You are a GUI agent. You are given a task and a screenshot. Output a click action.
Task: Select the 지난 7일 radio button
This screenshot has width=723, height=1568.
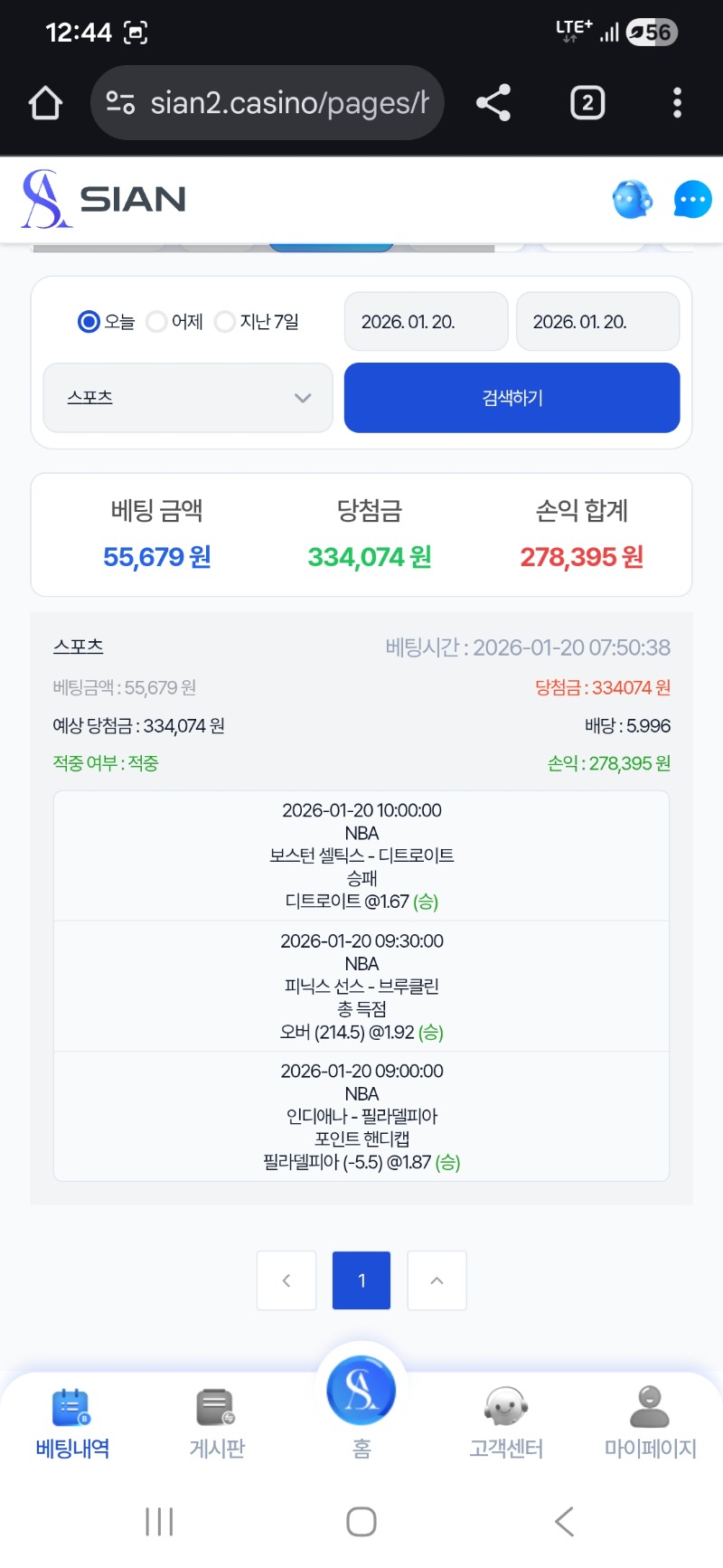225,322
